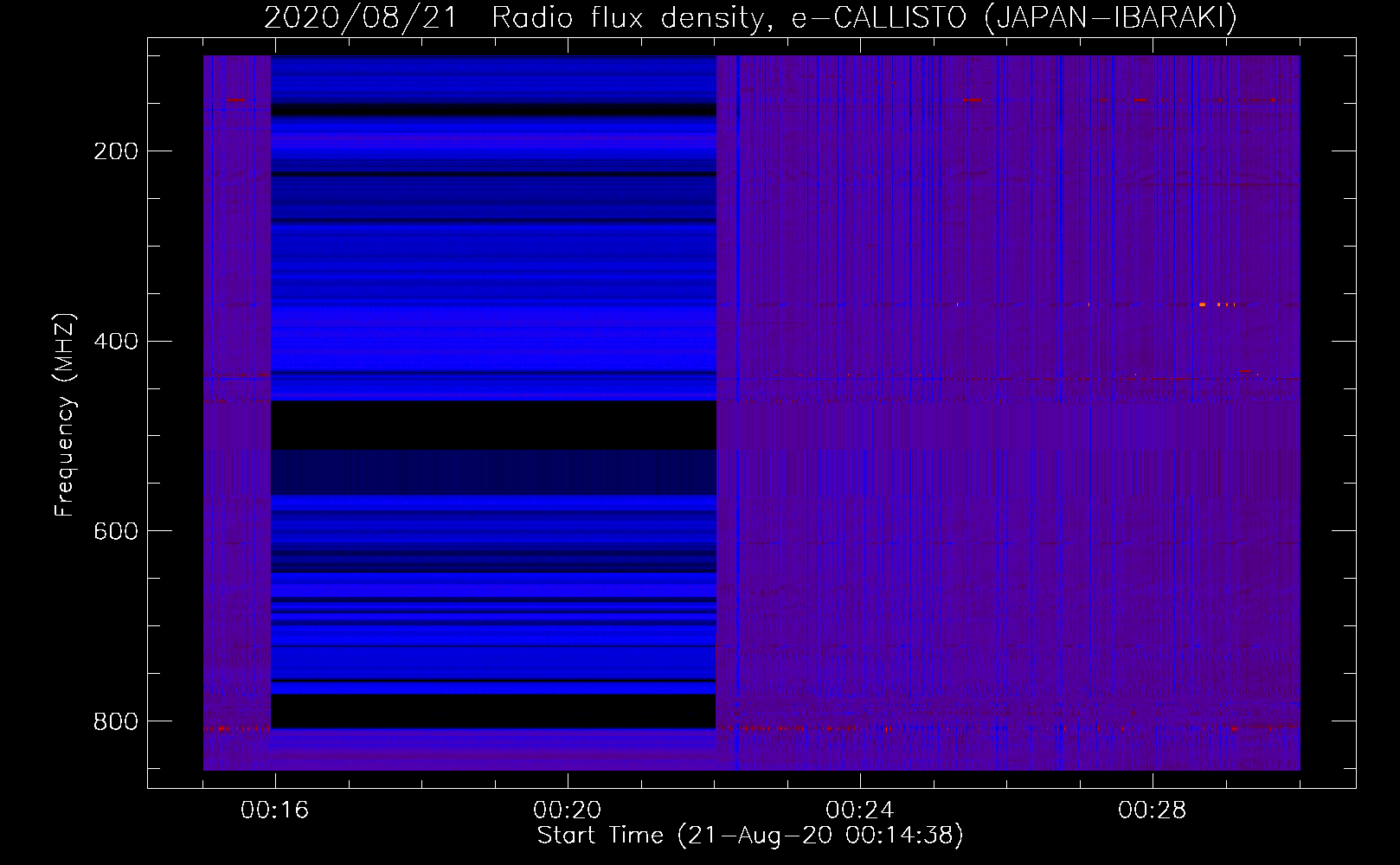Image resolution: width=1400 pixels, height=865 pixels.
Task: Click the 800 frequency tick label
Action: (x=116, y=721)
